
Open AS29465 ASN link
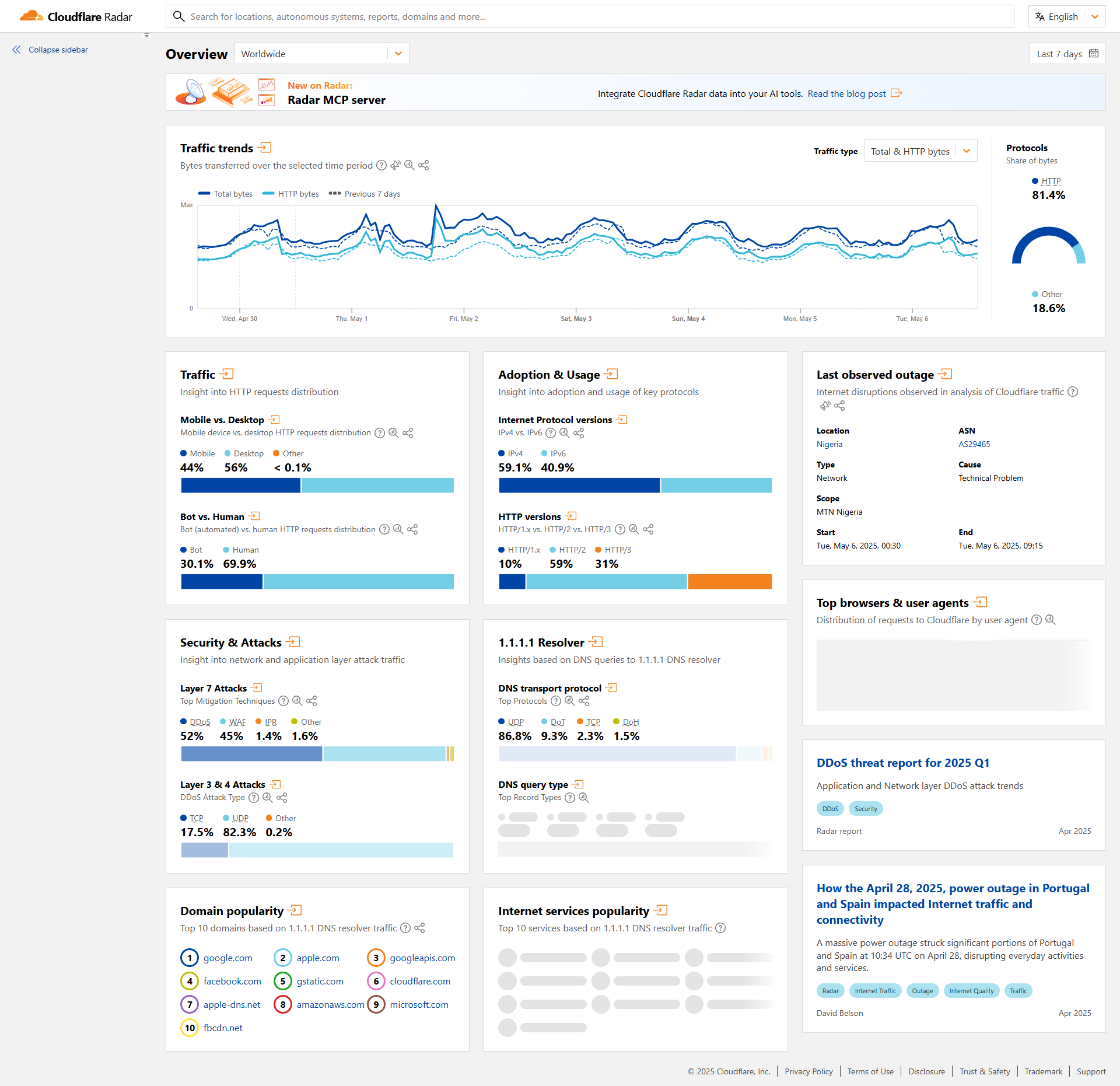(x=974, y=444)
